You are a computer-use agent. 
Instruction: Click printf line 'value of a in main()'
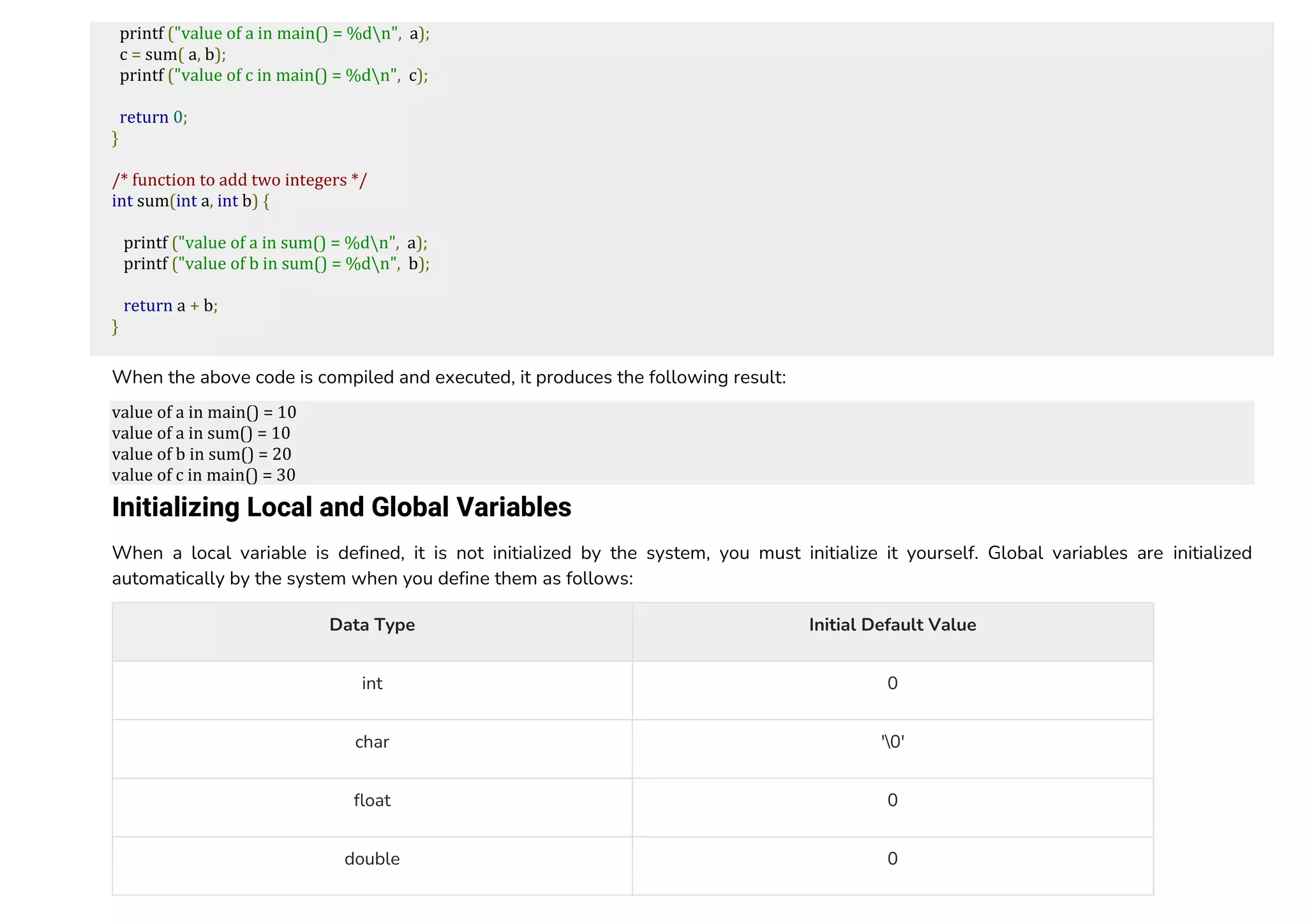pos(274,34)
